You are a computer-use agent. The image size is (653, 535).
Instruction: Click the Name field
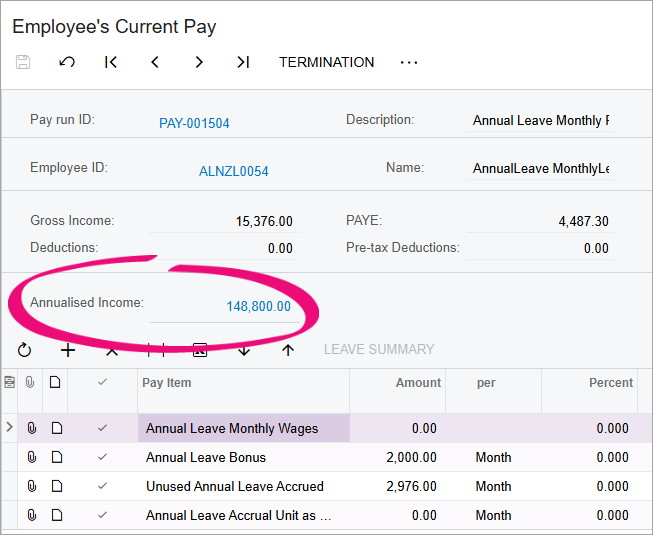[541, 168]
